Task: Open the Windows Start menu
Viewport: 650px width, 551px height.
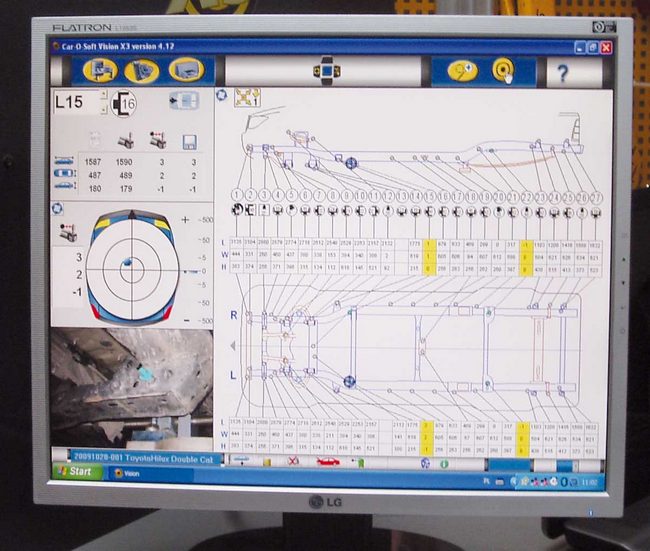Action: [74, 472]
